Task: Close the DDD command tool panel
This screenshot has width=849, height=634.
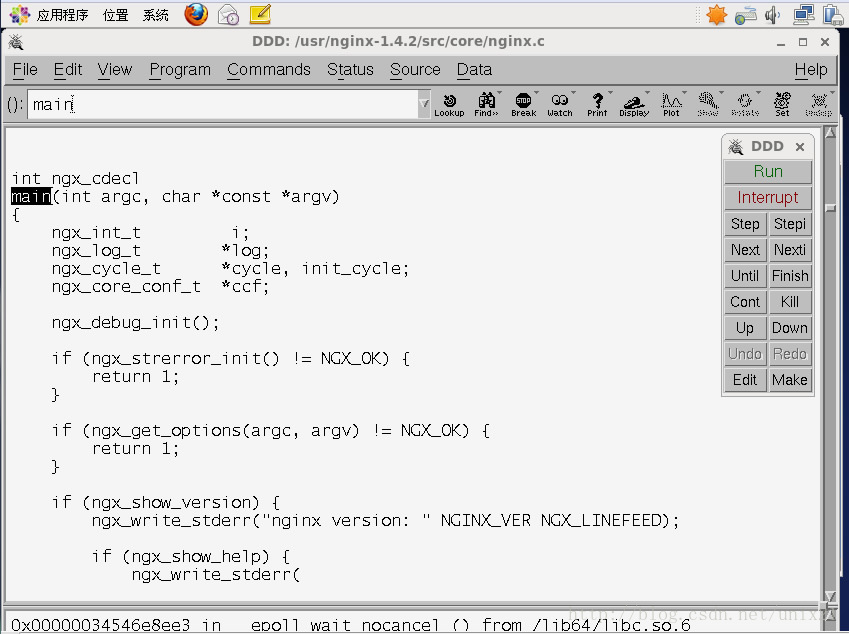Action: coord(800,147)
